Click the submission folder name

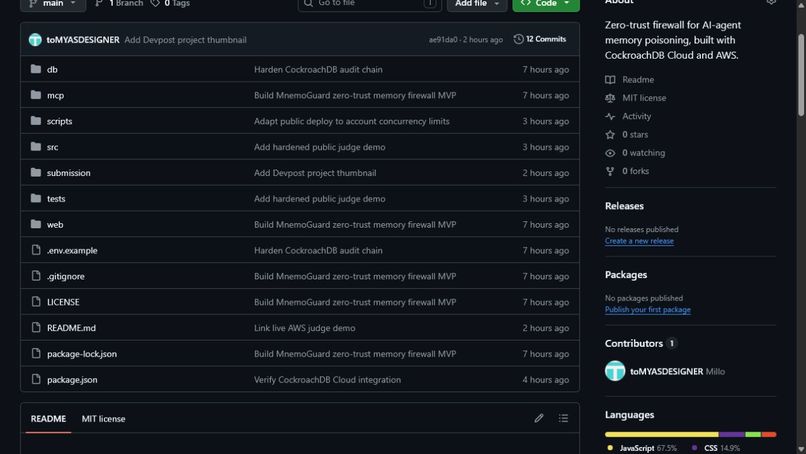tap(68, 173)
